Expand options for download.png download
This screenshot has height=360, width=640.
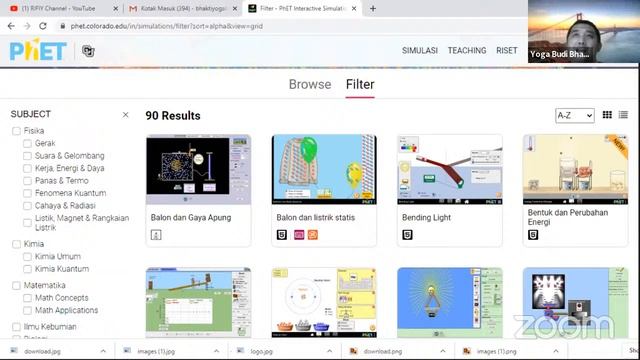pyautogui.click(x=443, y=351)
